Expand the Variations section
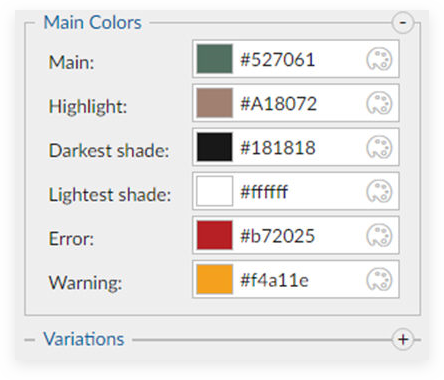The width and height of the screenshot is (444, 380). 403,339
